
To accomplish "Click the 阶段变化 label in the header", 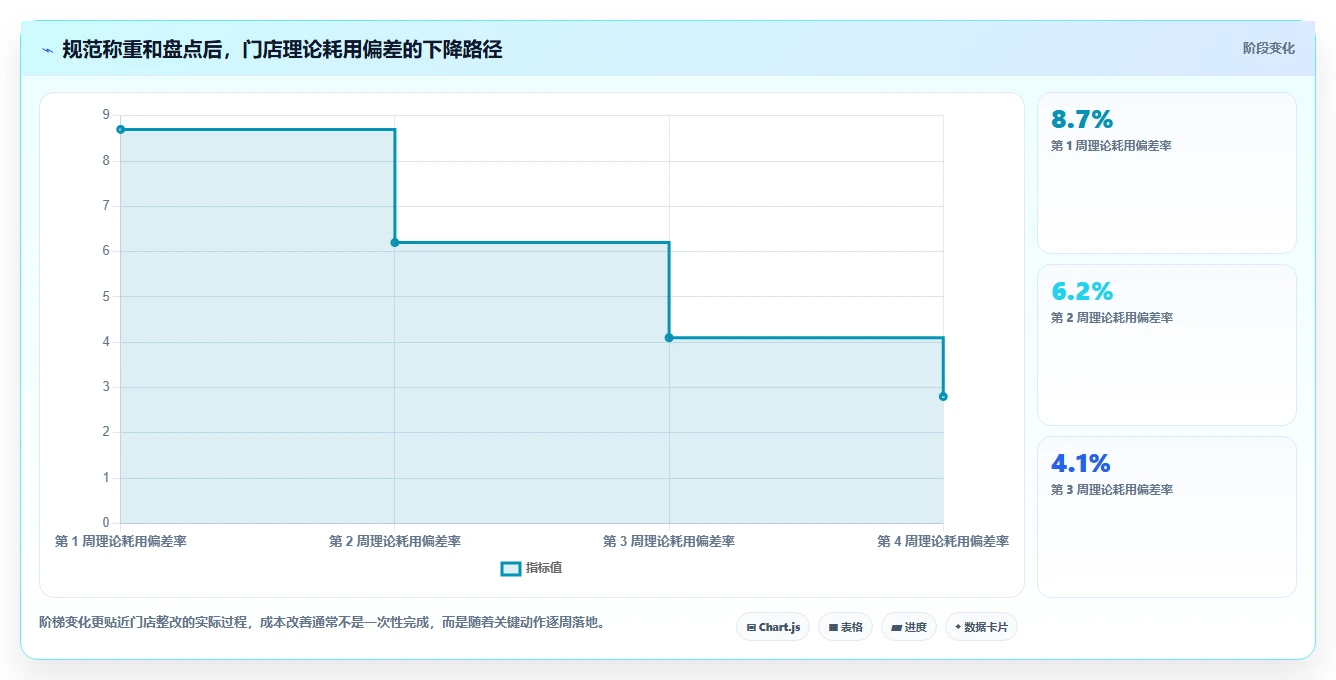I will point(1268,48).
